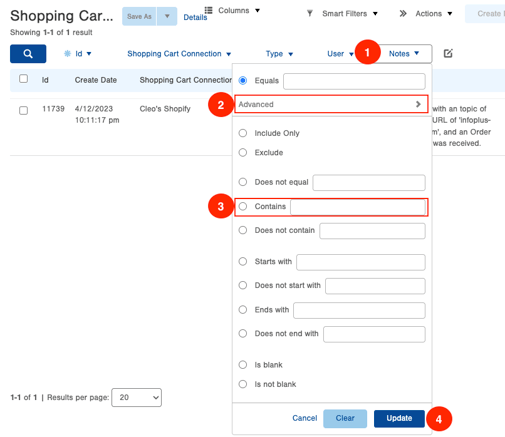Select the Starts with radio button

click(x=243, y=261)
